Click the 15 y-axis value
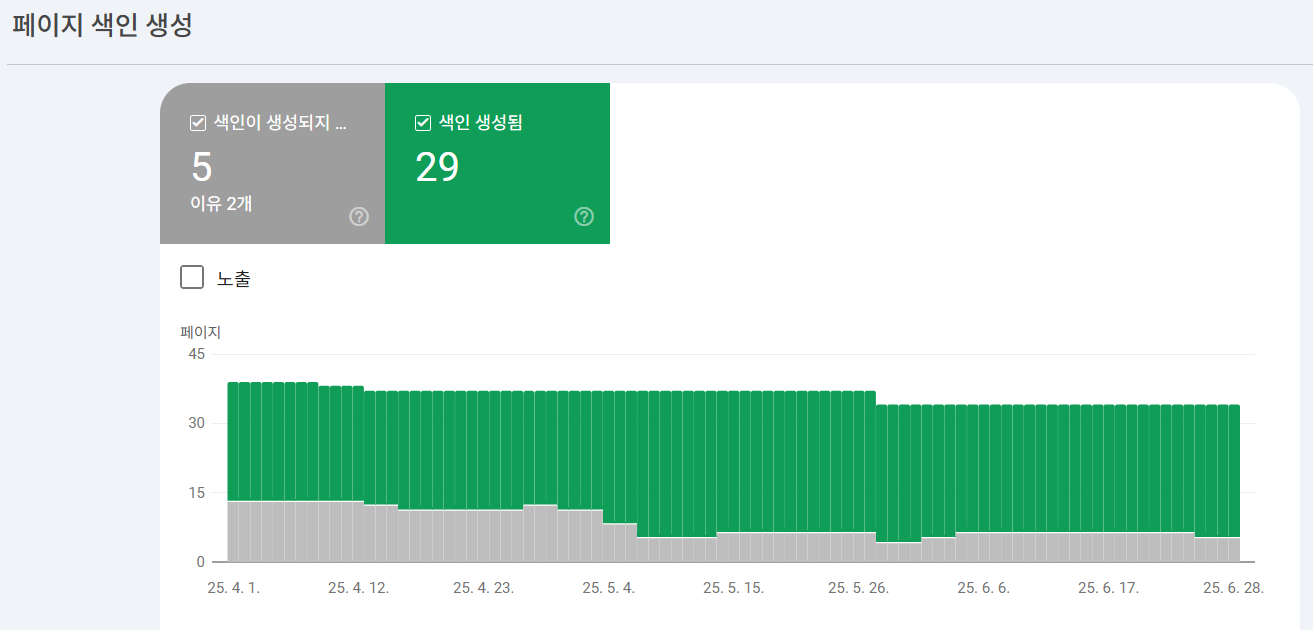This screenshot has width=1313, height=630. click(x=196, y=492)
